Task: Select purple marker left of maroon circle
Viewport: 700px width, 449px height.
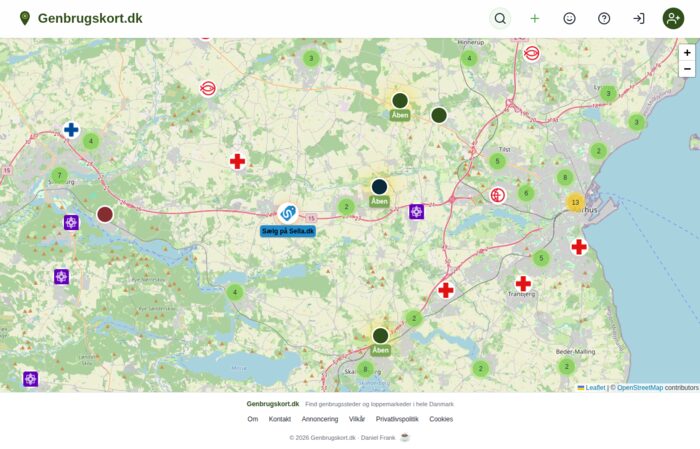Action: coord(71,222)
